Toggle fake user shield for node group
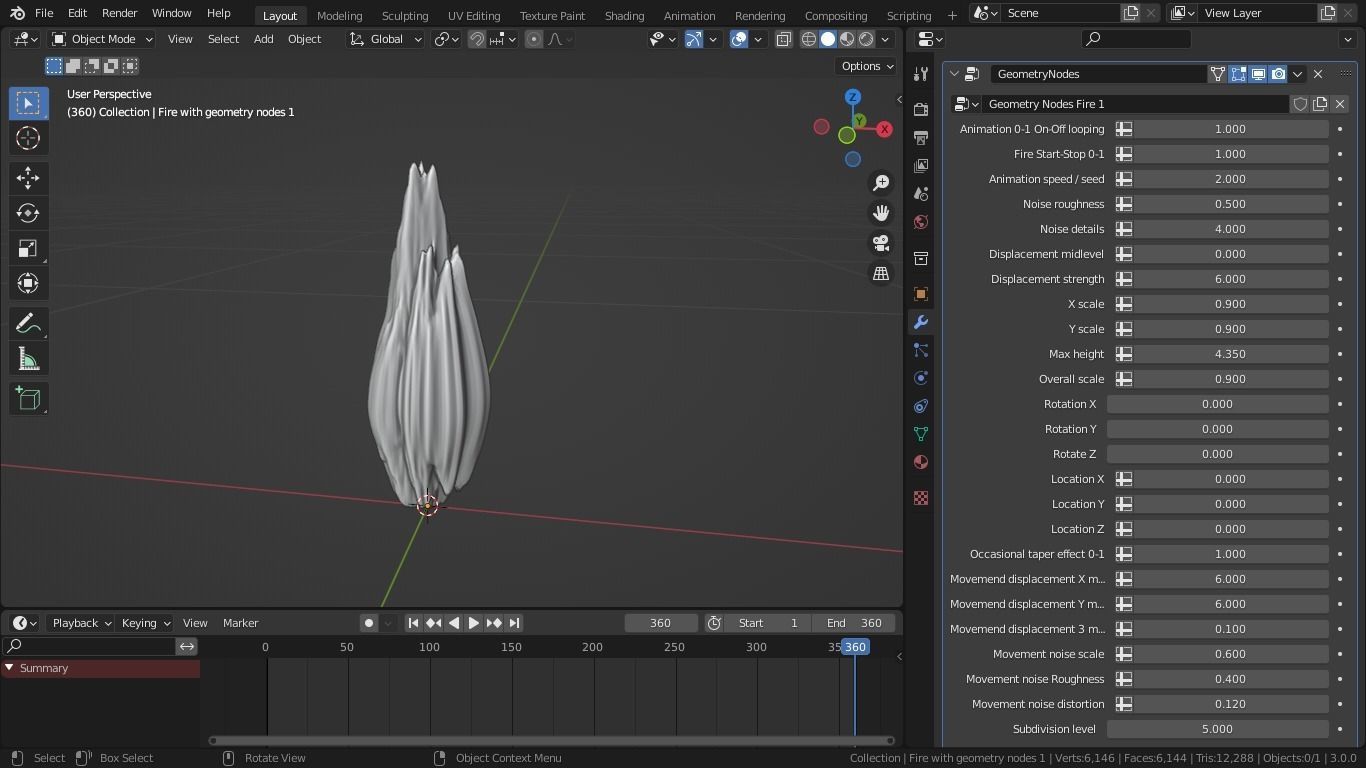 (1300, 104)
